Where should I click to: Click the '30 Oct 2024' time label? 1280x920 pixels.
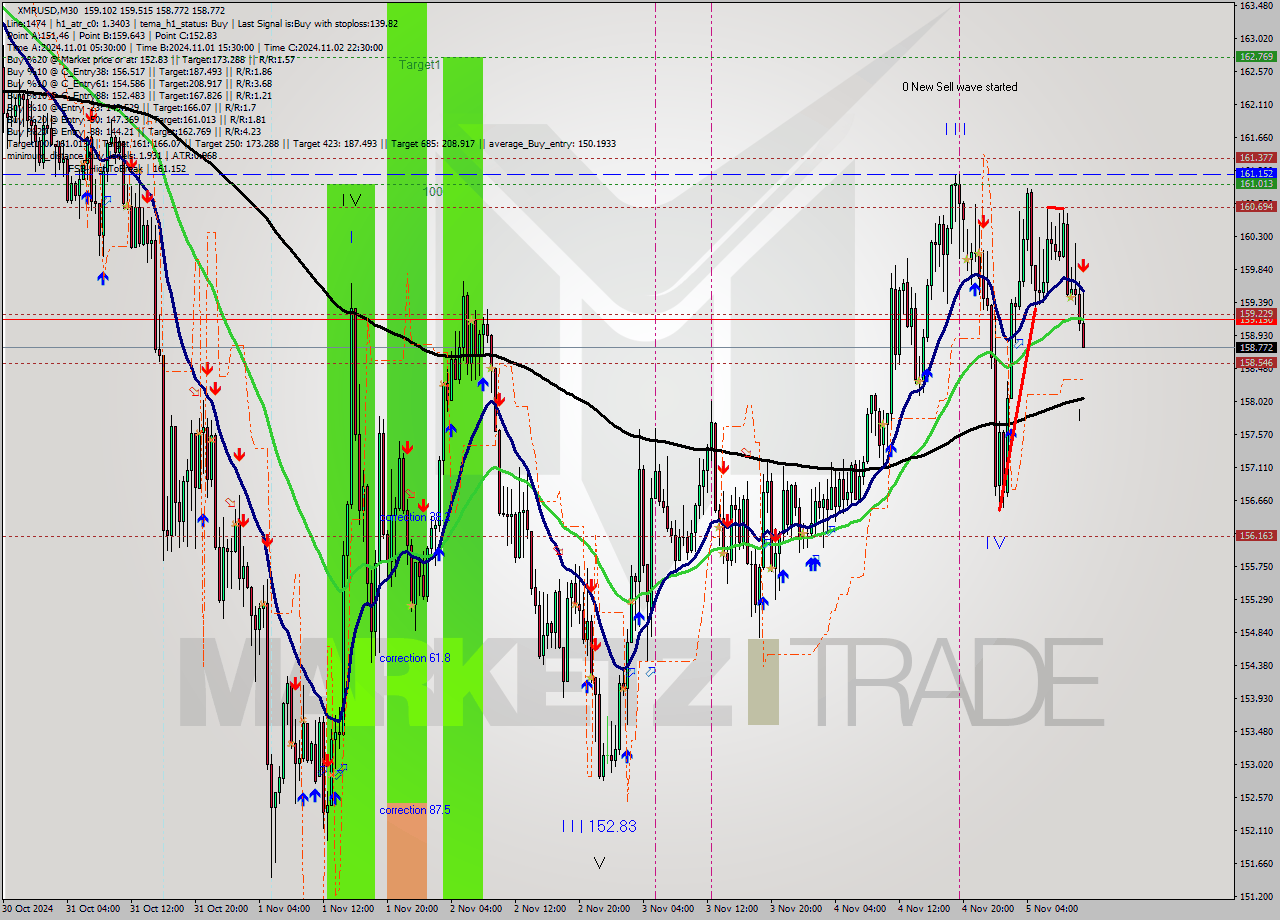point(28,909)
